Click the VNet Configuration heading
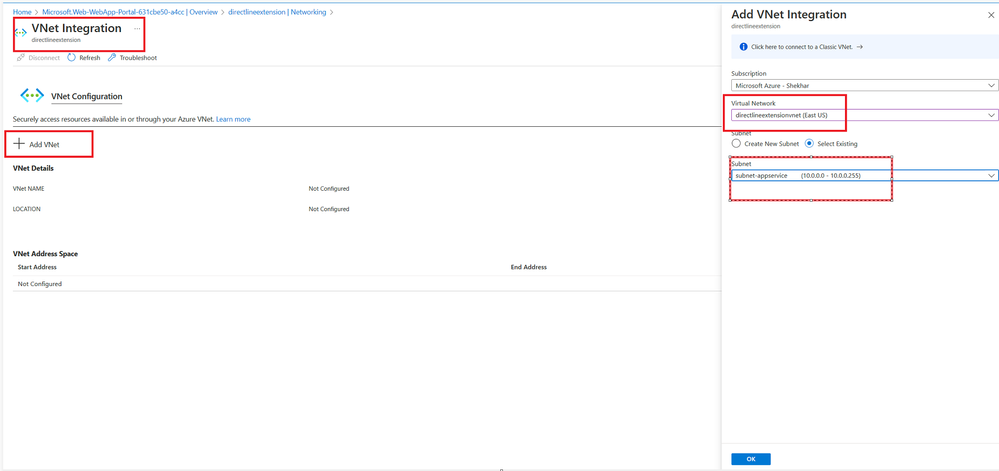The width and height of the screenshot is (999, 471). pyautogui.click(x=87, y=96)
